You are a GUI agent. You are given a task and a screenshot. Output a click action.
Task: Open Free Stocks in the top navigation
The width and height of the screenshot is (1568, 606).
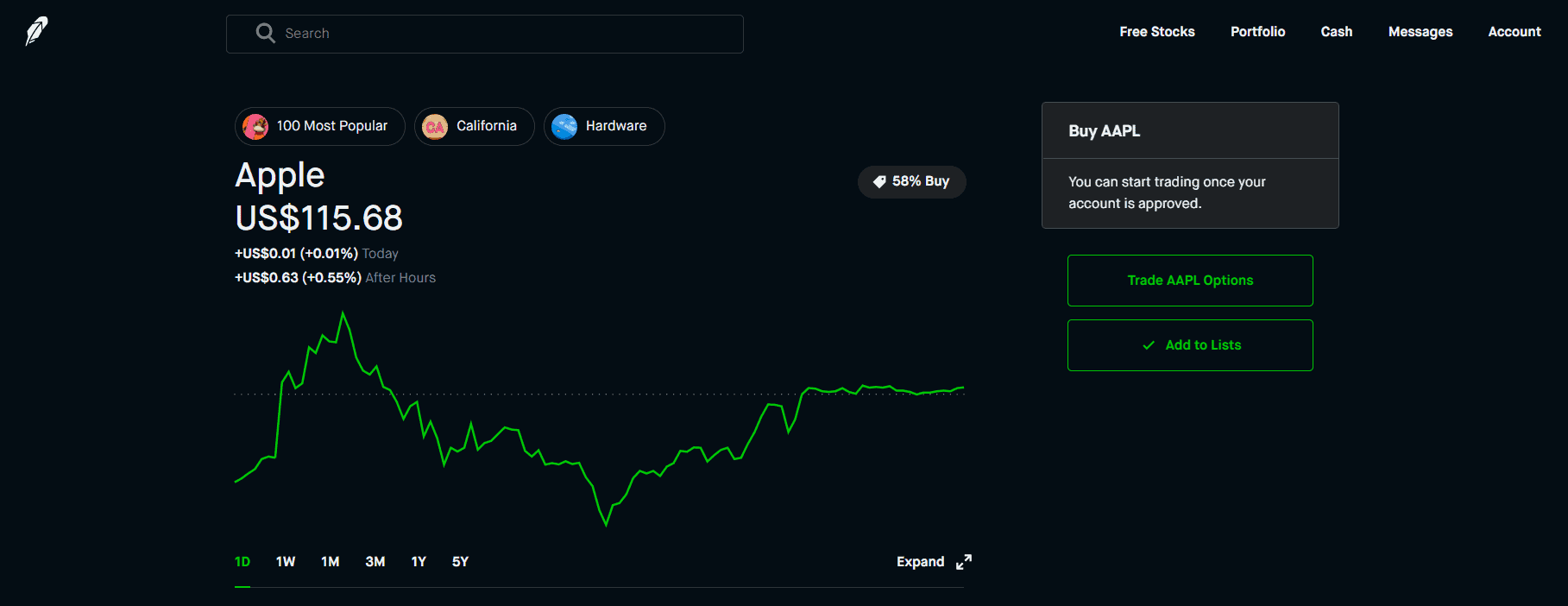click(1157, 32)
